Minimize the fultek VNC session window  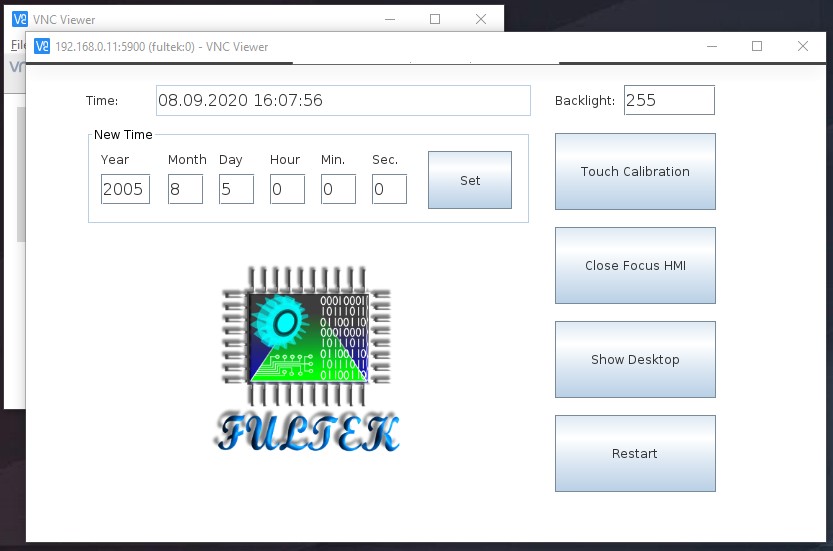[711, 46]
